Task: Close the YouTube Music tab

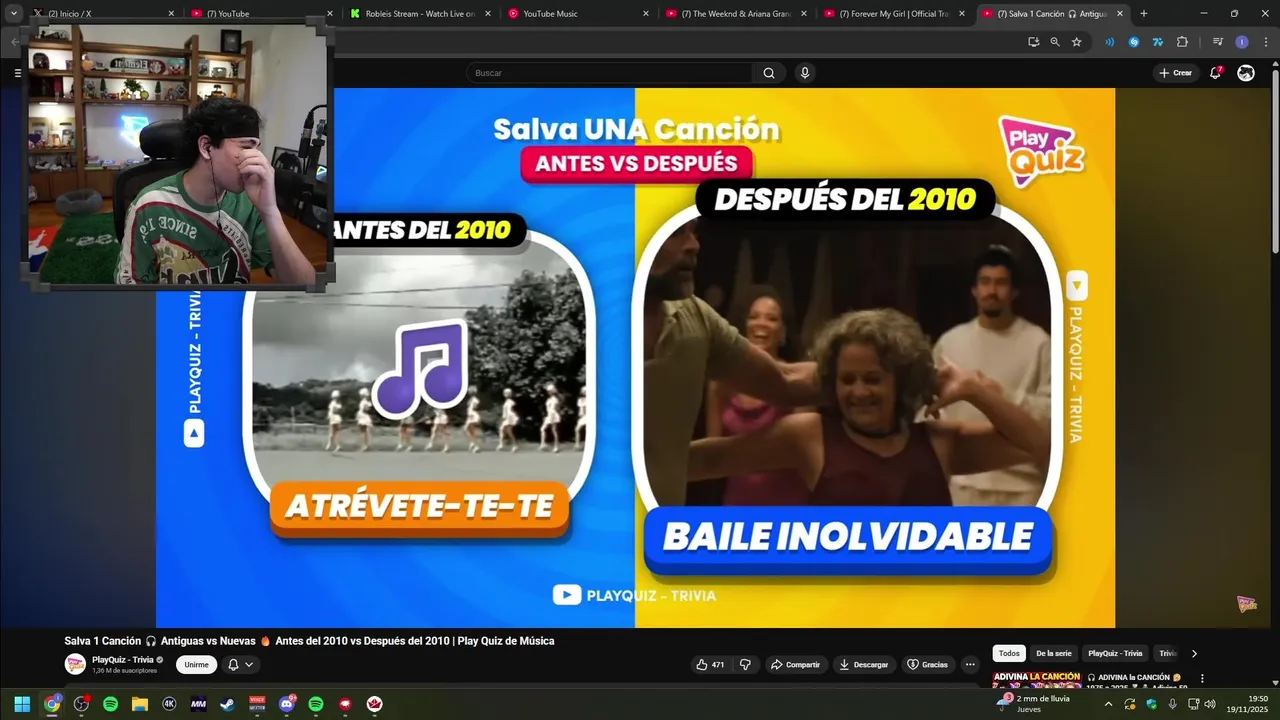Action: pos(646,14)
